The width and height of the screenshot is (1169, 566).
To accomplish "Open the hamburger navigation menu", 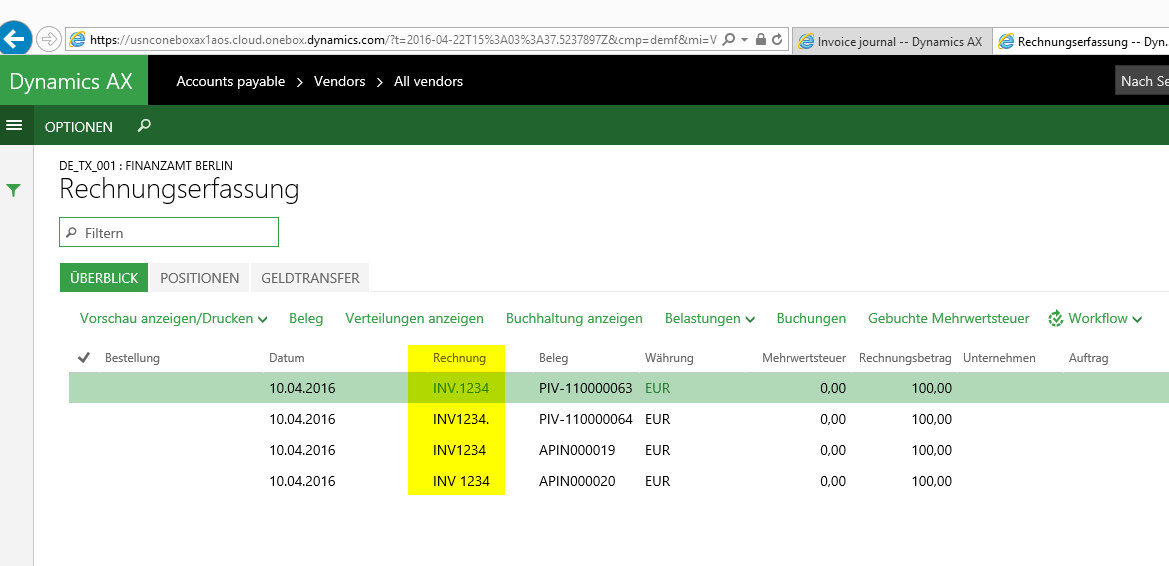I will (x=14, y=126).
